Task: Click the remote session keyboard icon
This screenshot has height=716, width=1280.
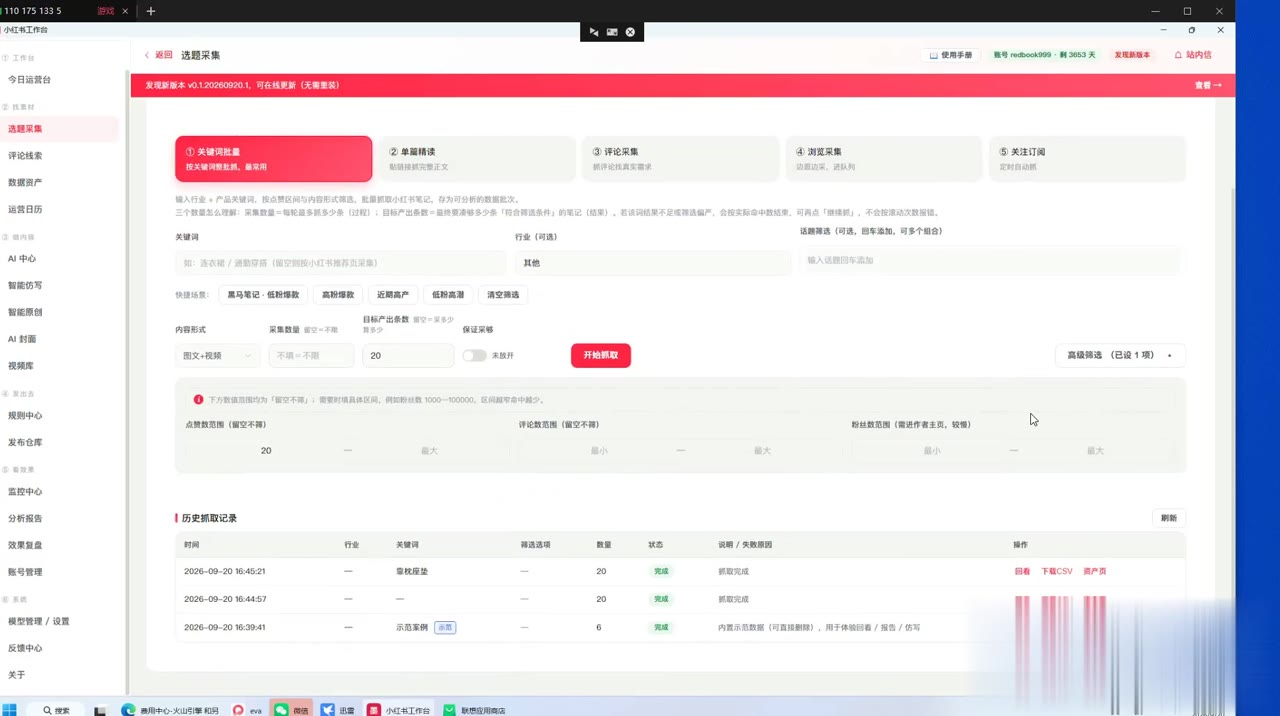Action: [612, 32]
